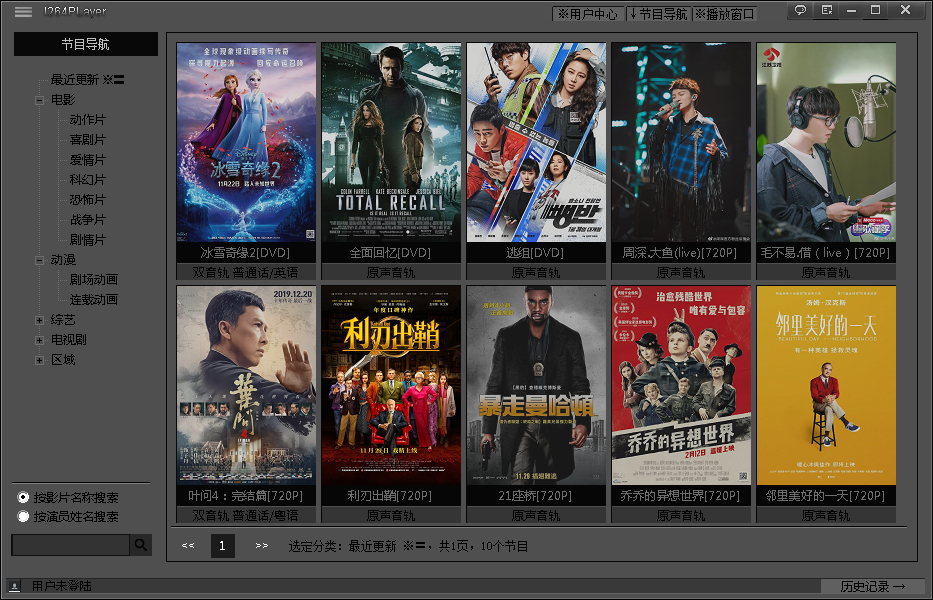Select 综艺 tree label
Viewport: 933px width, 600px height.
[63, 320]
